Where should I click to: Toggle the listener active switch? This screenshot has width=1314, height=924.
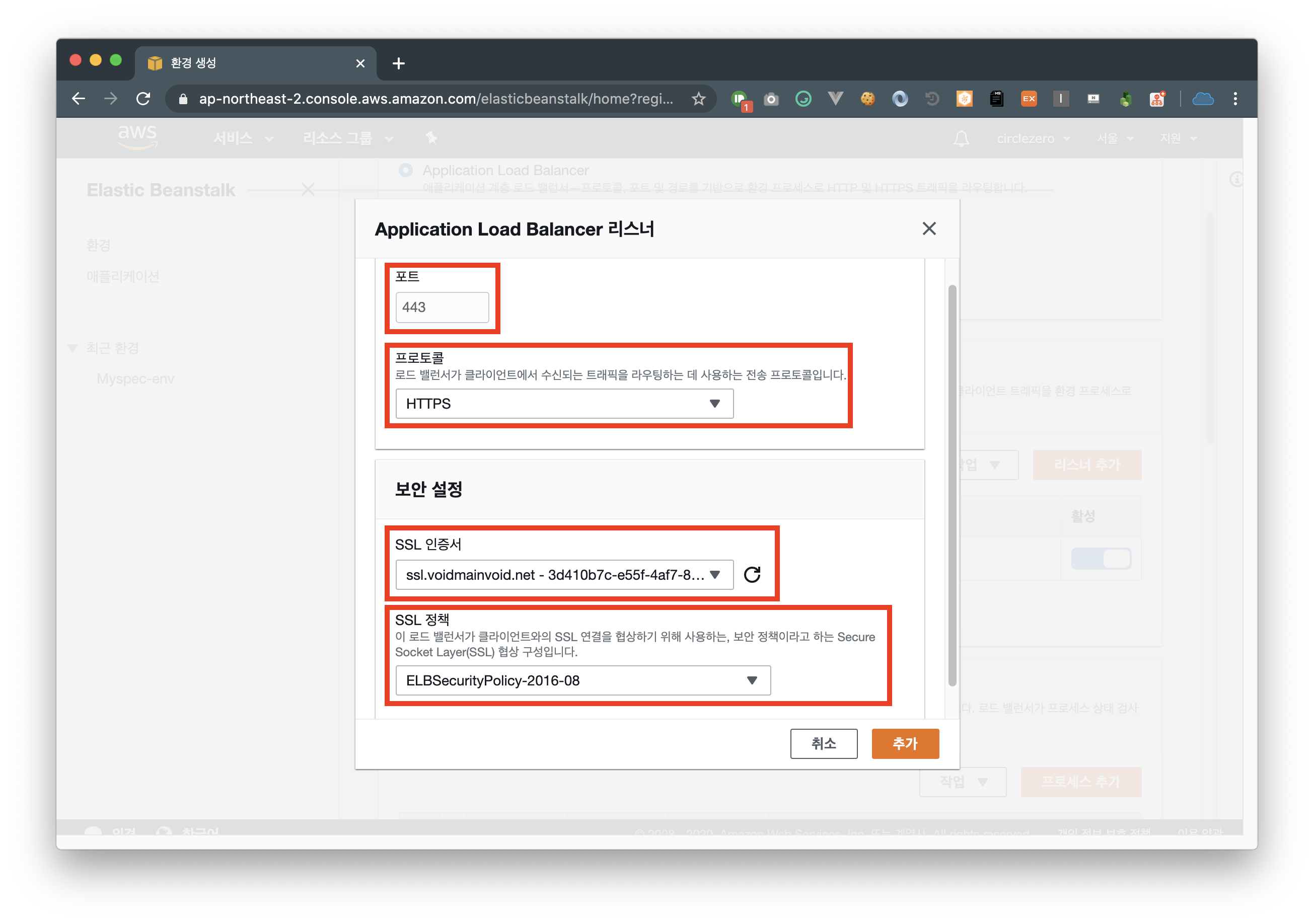click(x=1101, y=559)
